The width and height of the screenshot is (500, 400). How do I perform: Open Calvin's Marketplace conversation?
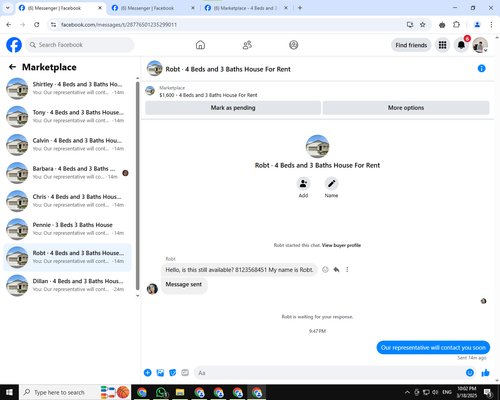coord(67,144)
